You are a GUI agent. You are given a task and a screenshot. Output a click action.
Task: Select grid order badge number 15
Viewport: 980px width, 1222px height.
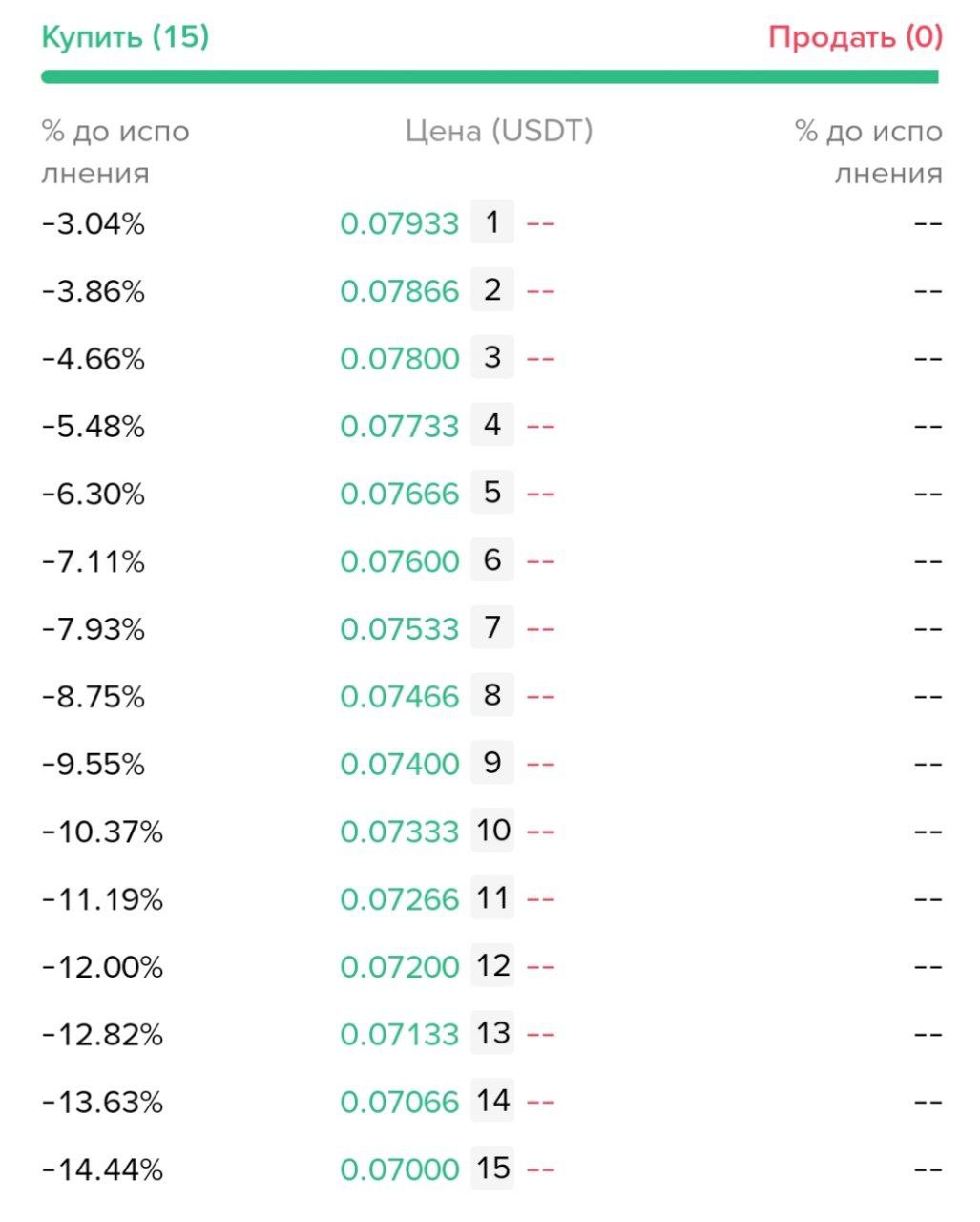coord(492,1169)
